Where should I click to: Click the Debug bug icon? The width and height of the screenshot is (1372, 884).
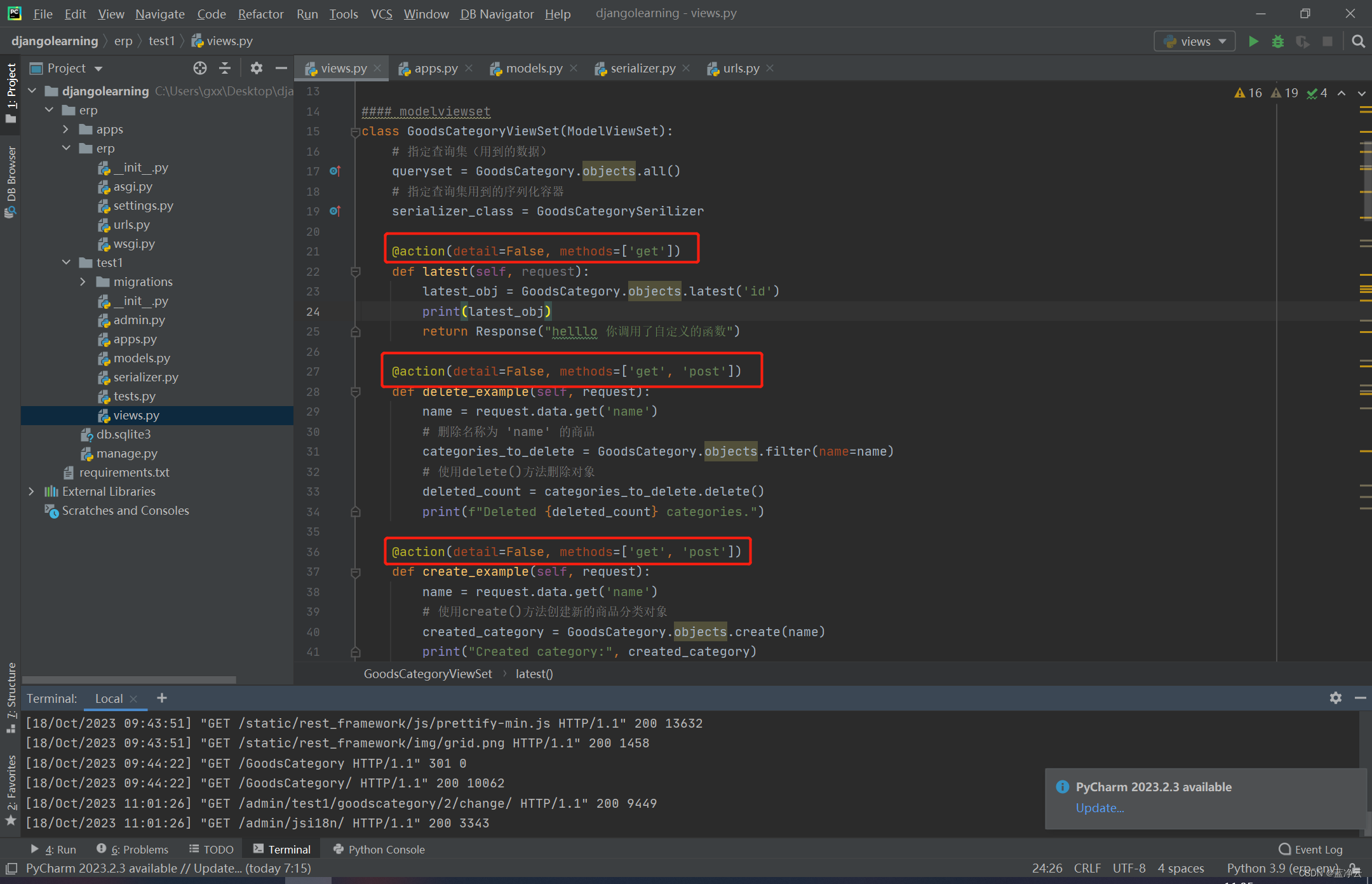tap(1278, 41)
